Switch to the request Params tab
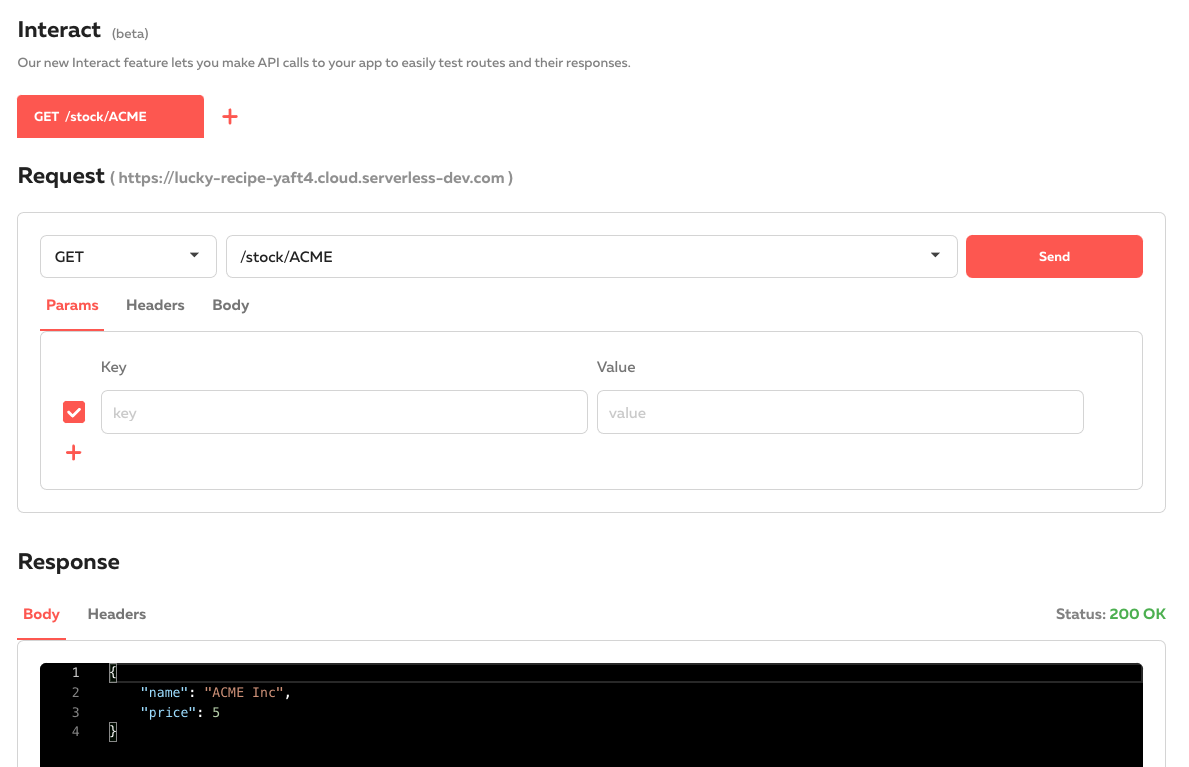Screen dimensions: 1189x767 point(72,305)
